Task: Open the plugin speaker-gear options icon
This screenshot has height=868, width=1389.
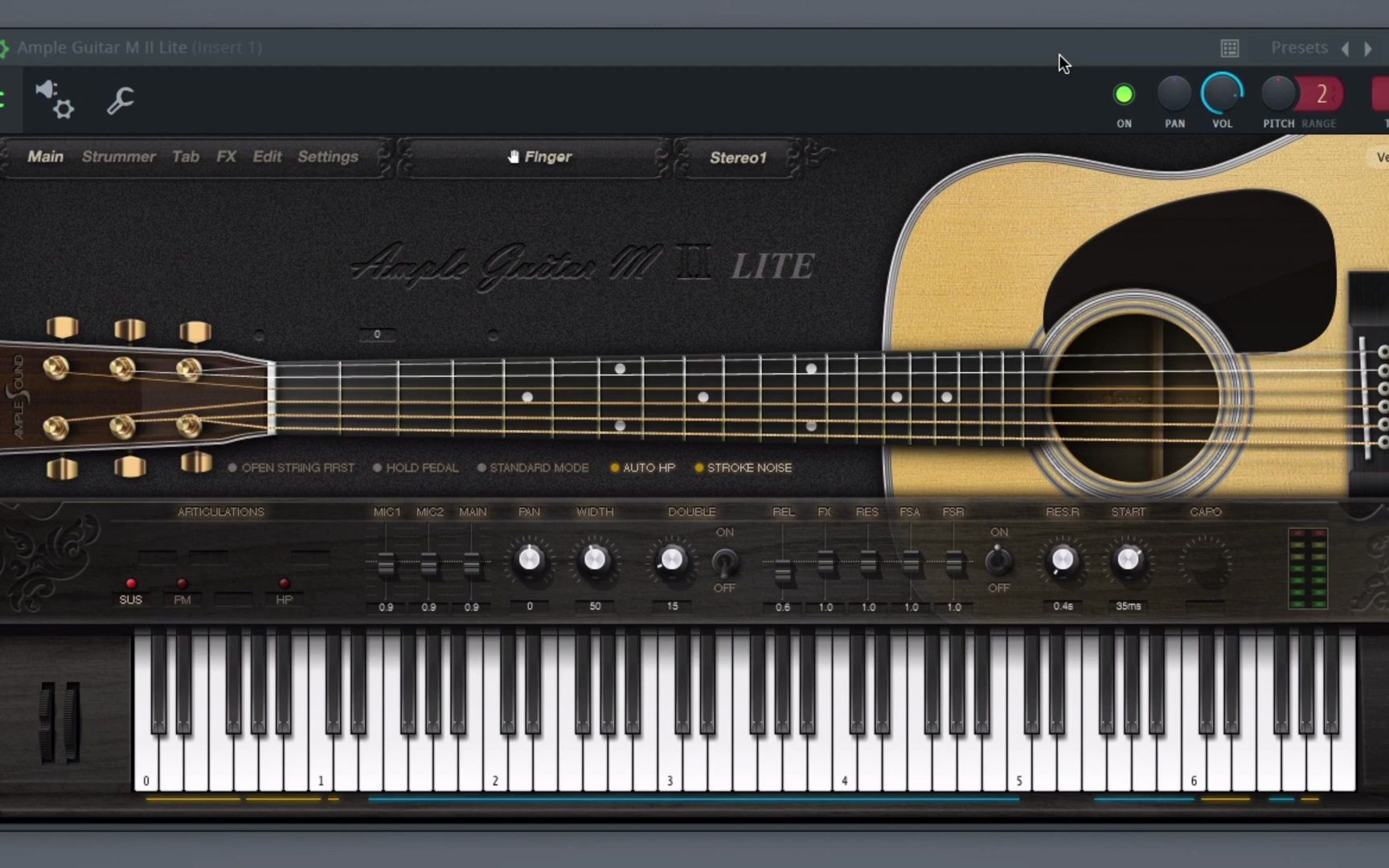Action: (55, 99)
